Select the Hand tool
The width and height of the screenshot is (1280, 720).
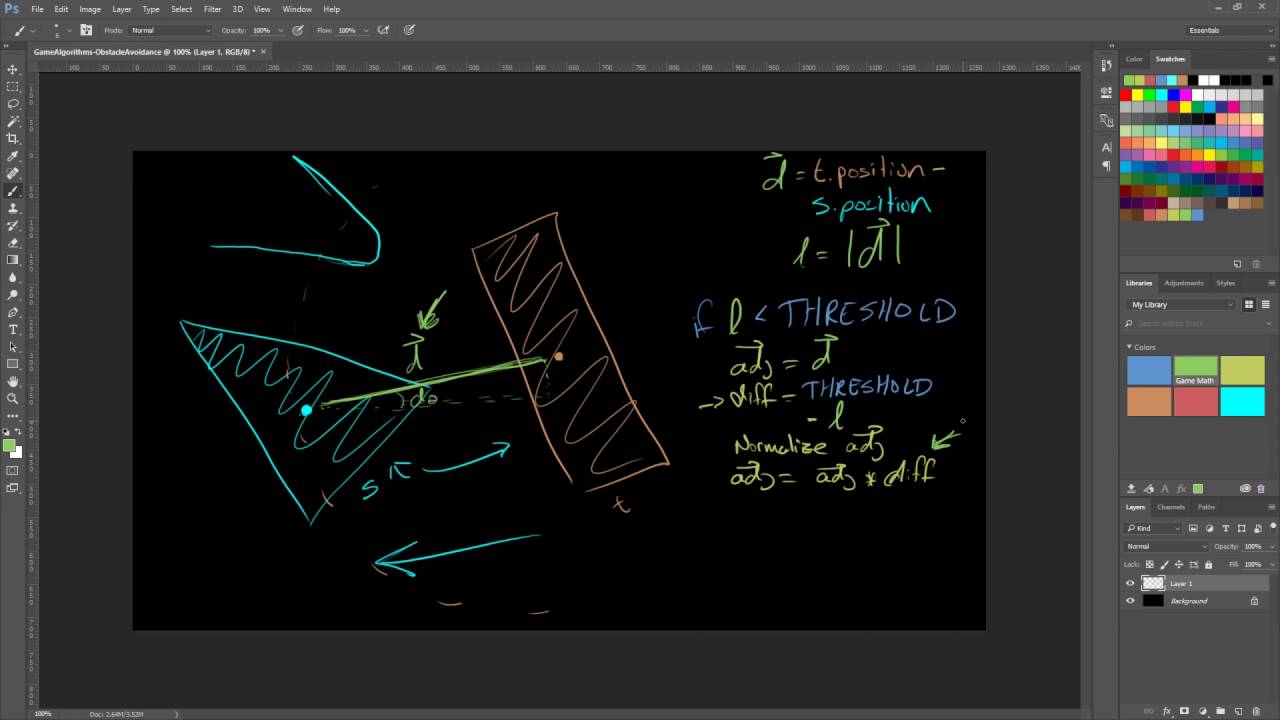click(x=13, y=381)
